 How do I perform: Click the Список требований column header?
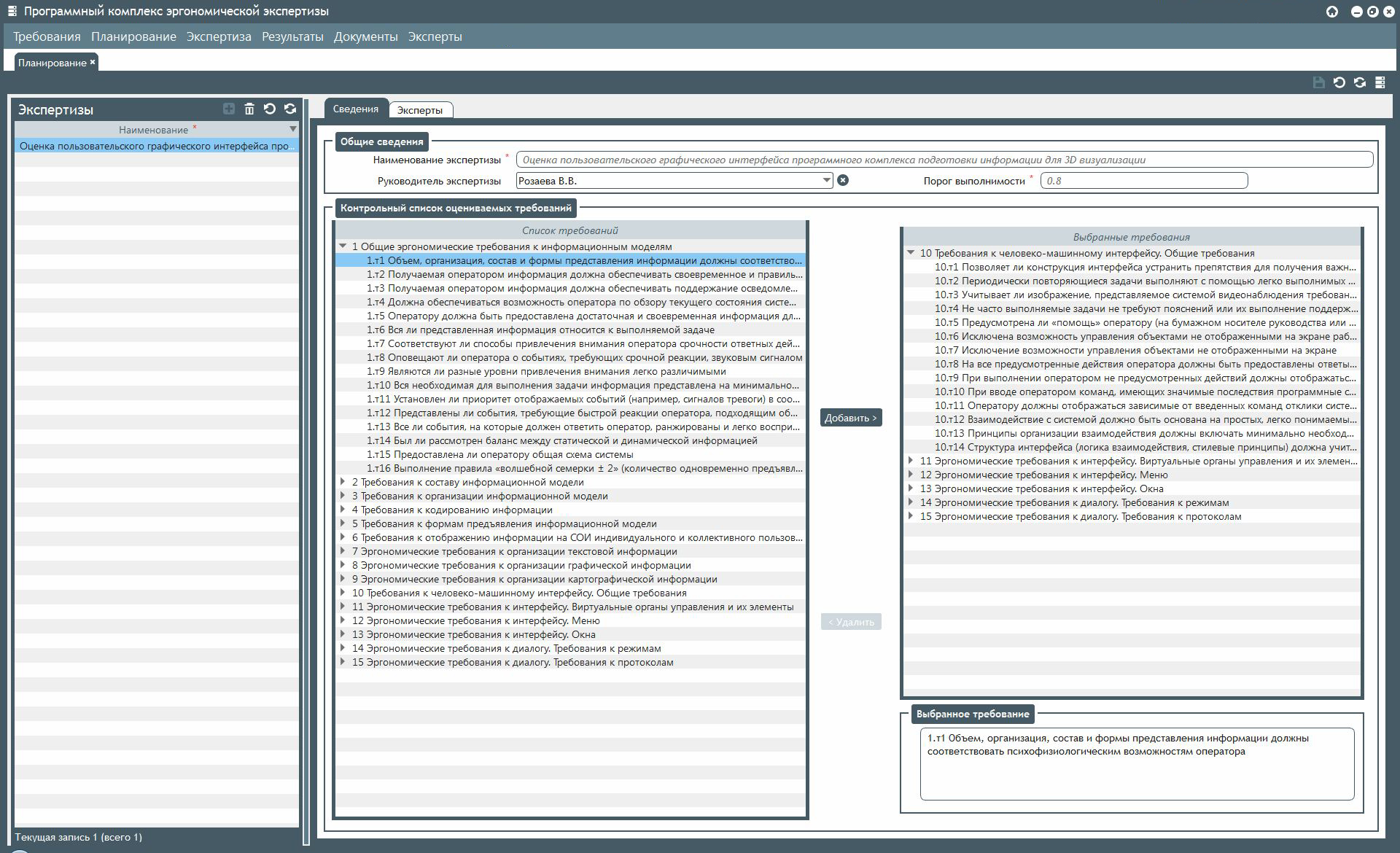pos(570,230)
